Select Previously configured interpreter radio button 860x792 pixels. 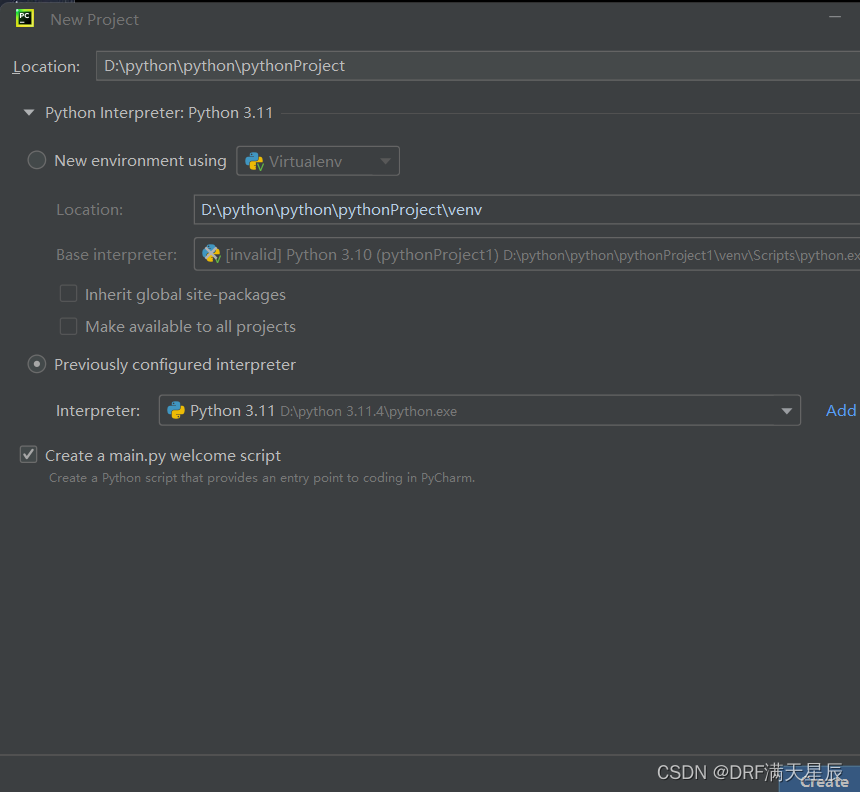click(37, 364)
